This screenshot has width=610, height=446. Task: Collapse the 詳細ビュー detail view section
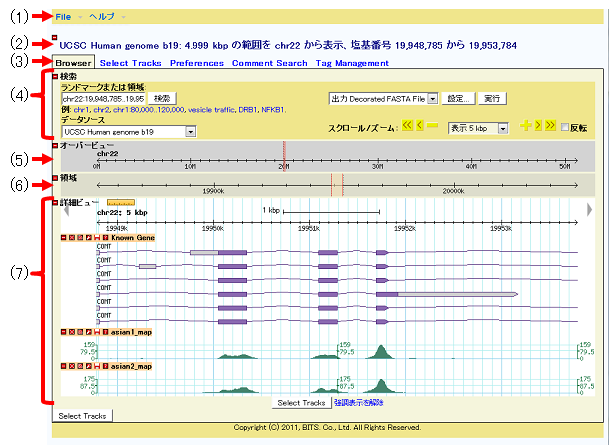click(x=55, y=203)
